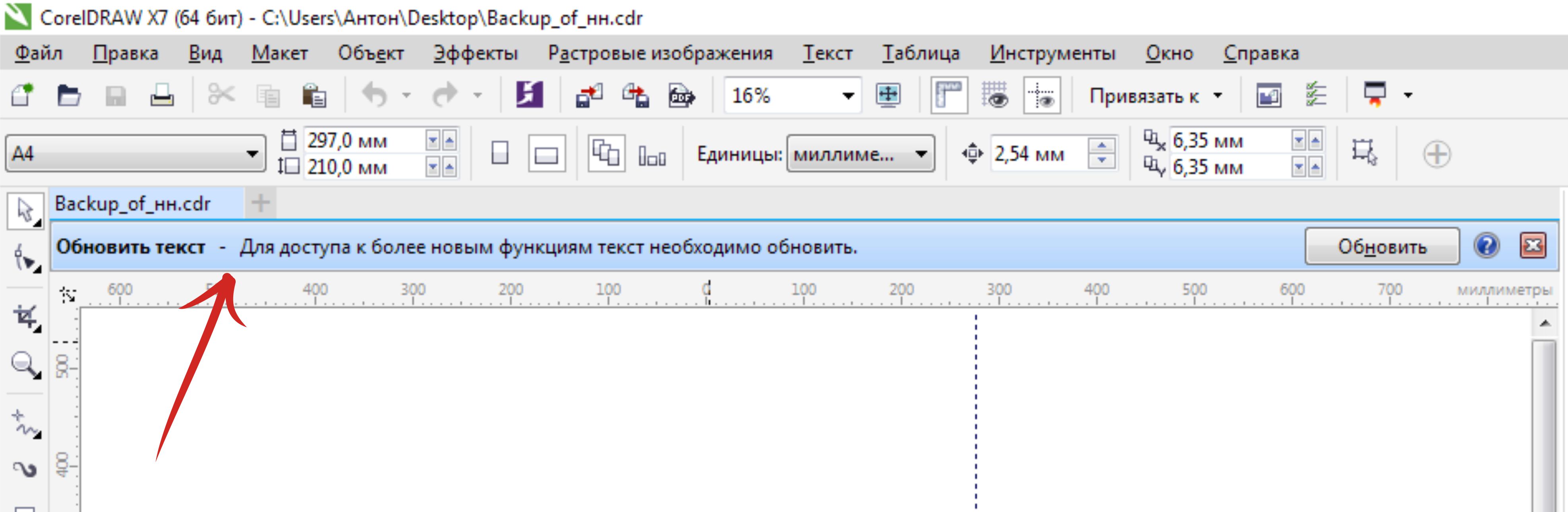
Task: Decrease page height with down spinner
Action: click(433, 167)
